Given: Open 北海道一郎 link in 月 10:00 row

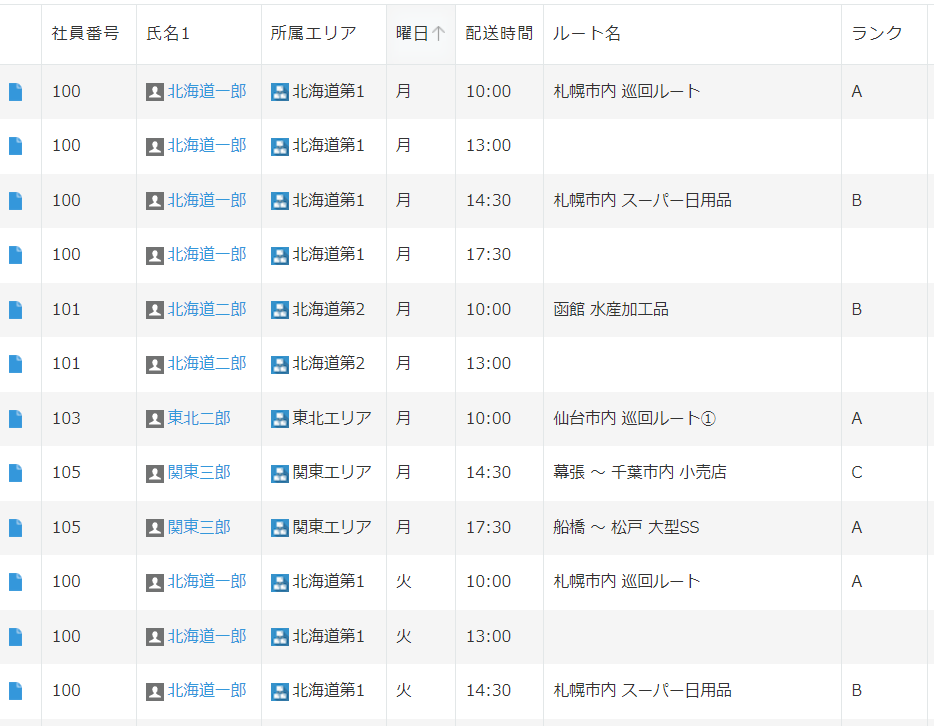Looking at the screenshot, I should click(207, 91).
